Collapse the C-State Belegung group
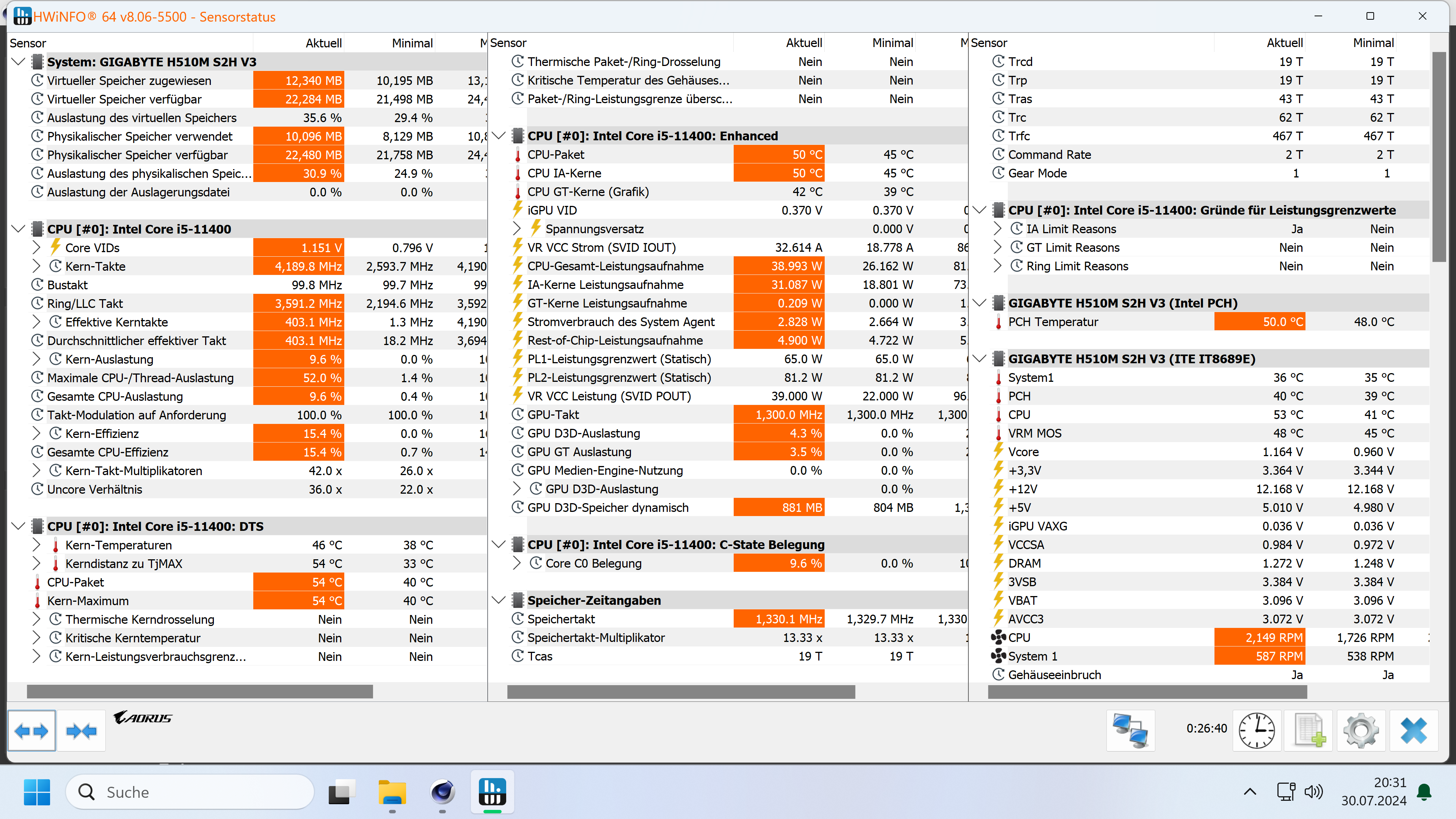The width and height of the screenshot is (1456, 819). click(x=499, y=544)
